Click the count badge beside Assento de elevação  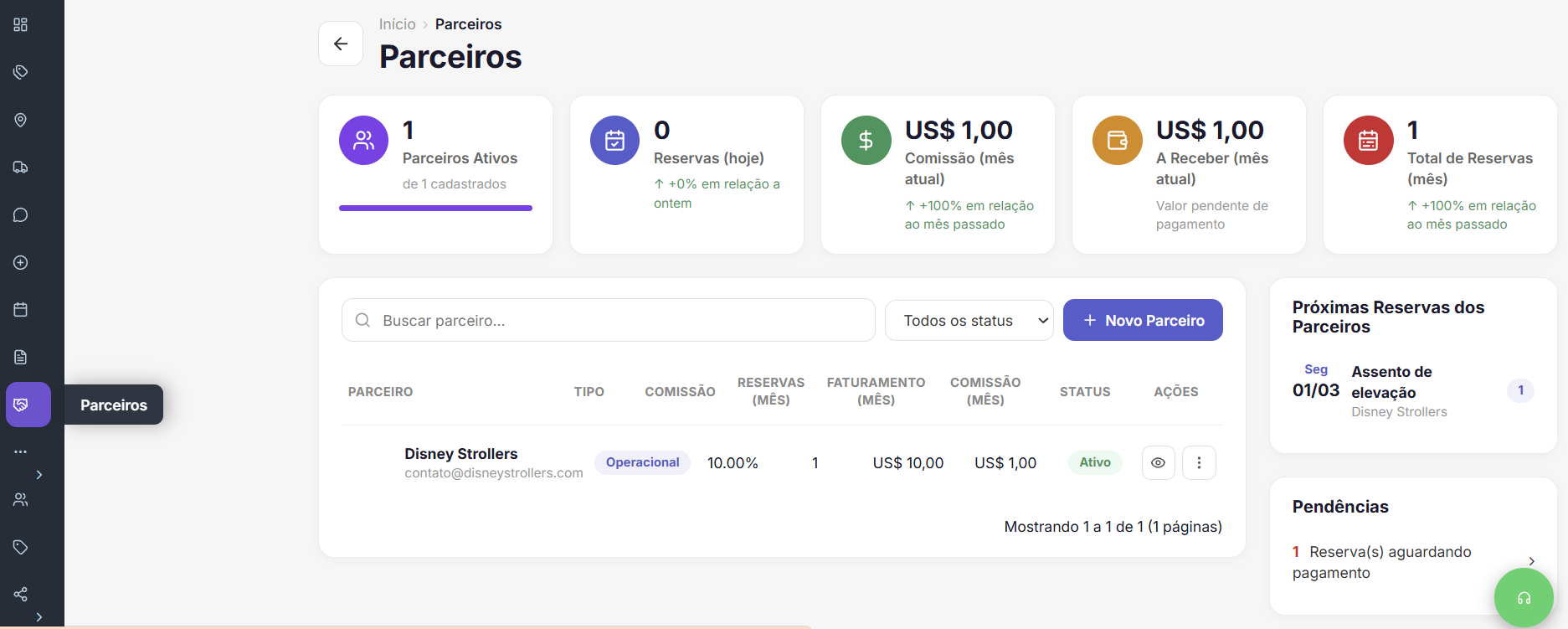[x=1520, y=390]
